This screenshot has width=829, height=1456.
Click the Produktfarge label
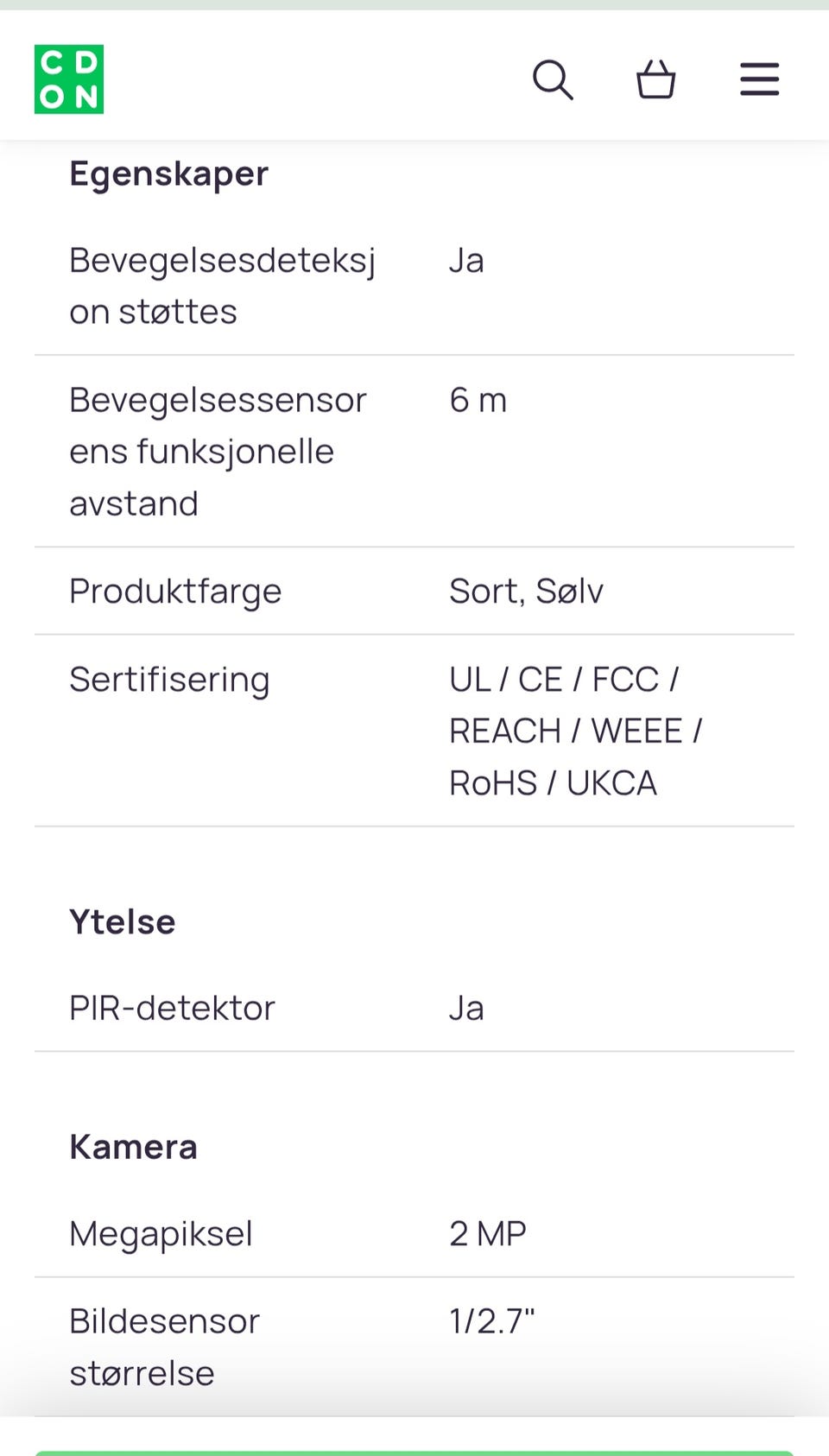pyautogui.click(x=175, y=592)
